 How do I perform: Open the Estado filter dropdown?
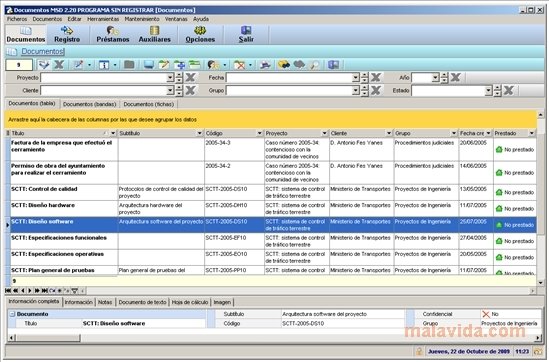(488, 91)
